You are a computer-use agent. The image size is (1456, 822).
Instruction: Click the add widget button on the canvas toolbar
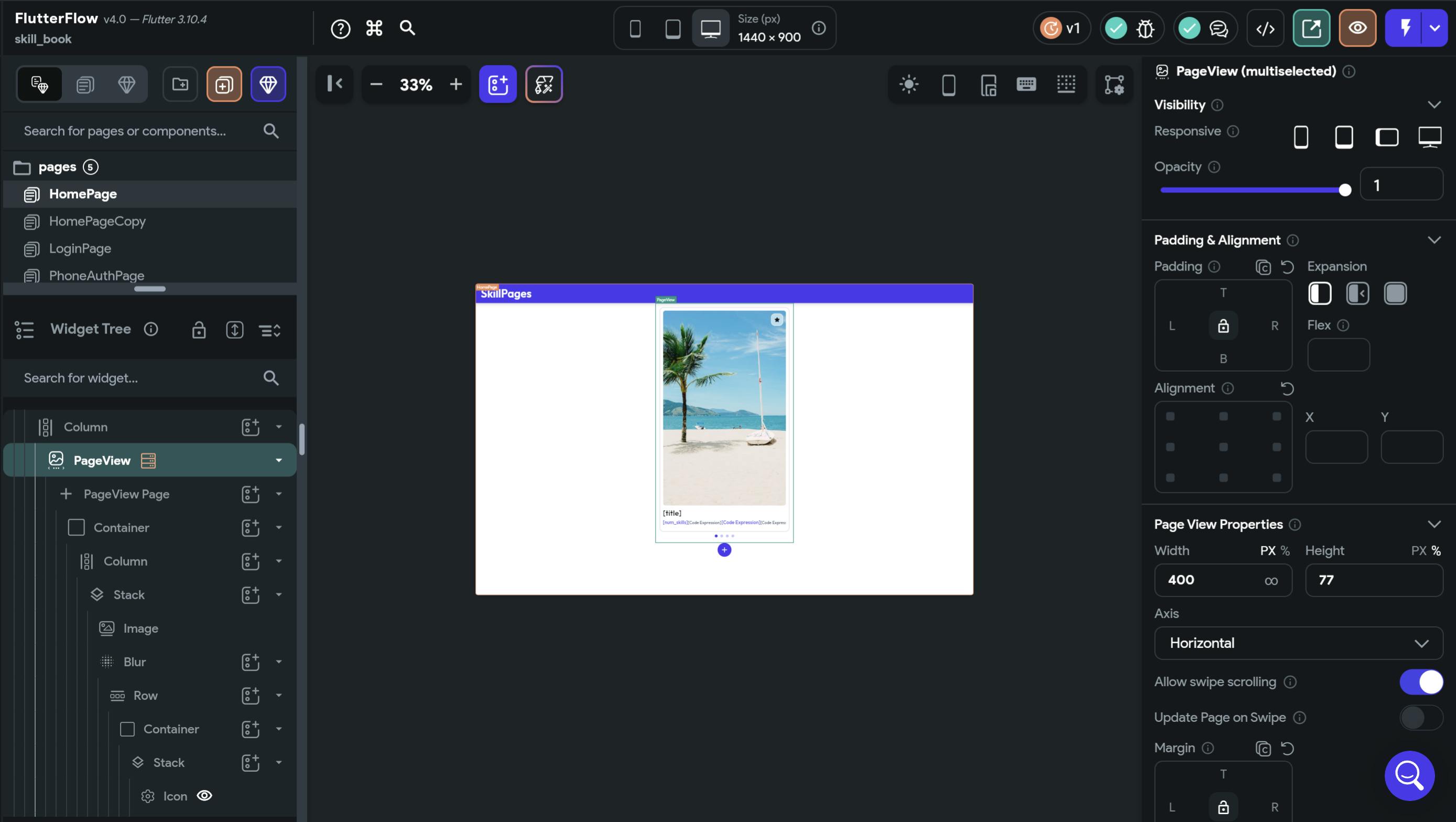coord(497,84)
